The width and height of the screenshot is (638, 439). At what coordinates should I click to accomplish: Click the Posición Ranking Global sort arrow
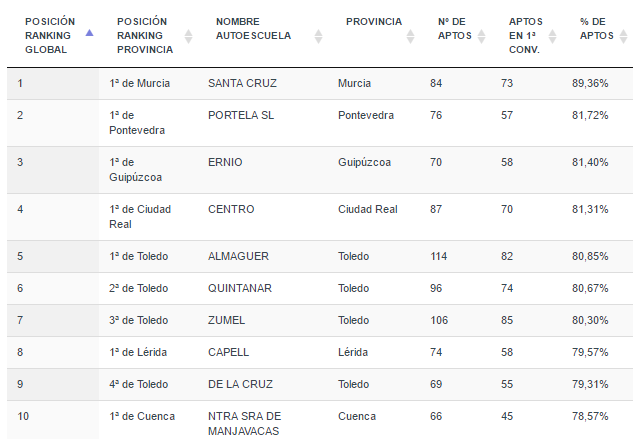click(x=90, y=33)
